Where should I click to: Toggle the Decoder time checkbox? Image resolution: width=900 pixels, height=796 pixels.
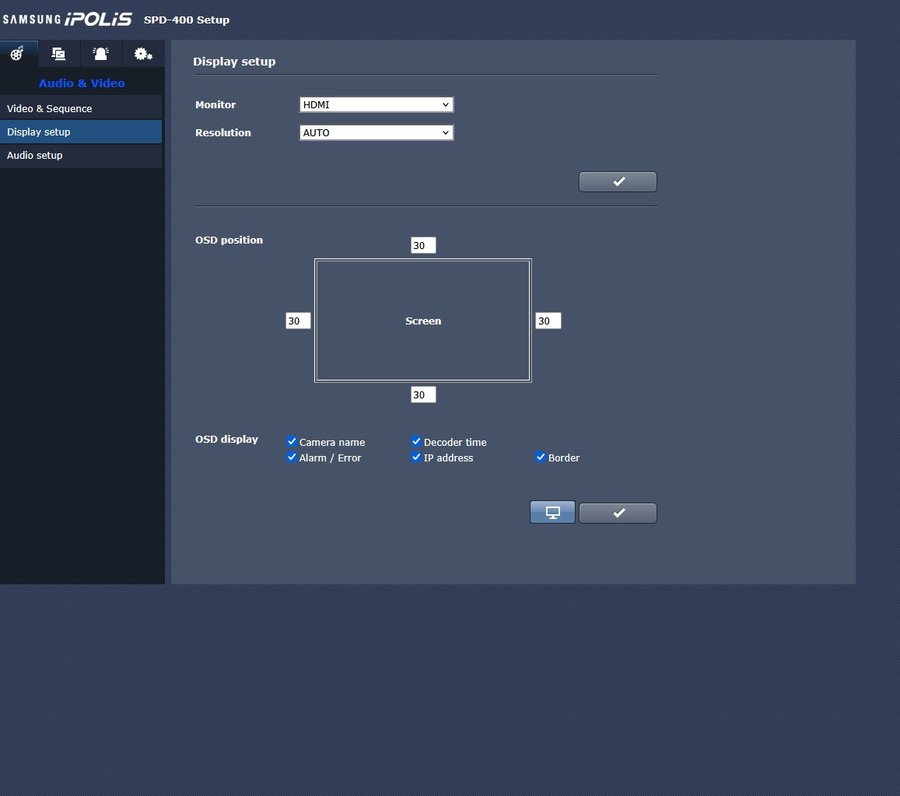tap(417, 441)
